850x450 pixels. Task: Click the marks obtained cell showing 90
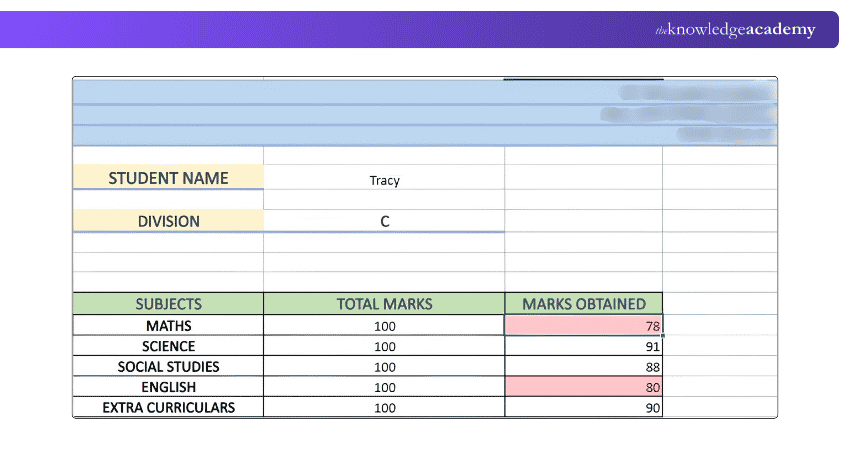pos(583,407)
